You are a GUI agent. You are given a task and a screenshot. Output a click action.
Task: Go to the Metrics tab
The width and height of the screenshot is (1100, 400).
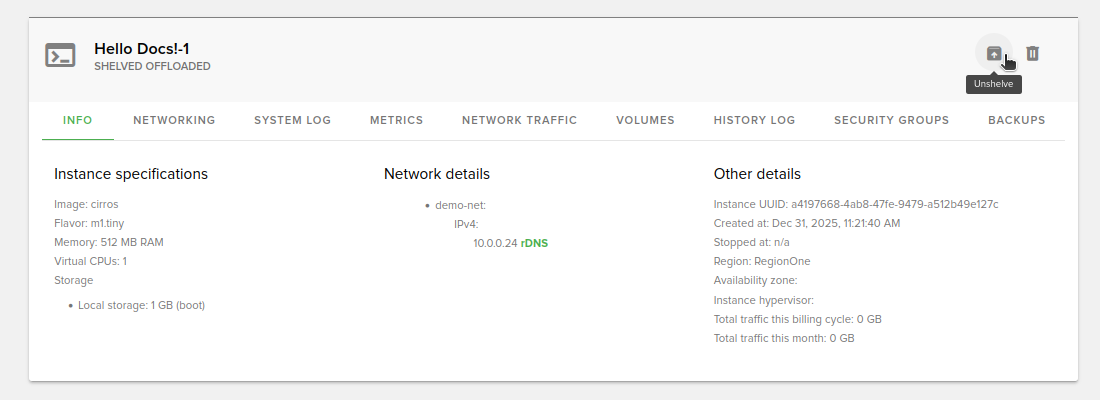pyautogui.click(x=396, y=120)
